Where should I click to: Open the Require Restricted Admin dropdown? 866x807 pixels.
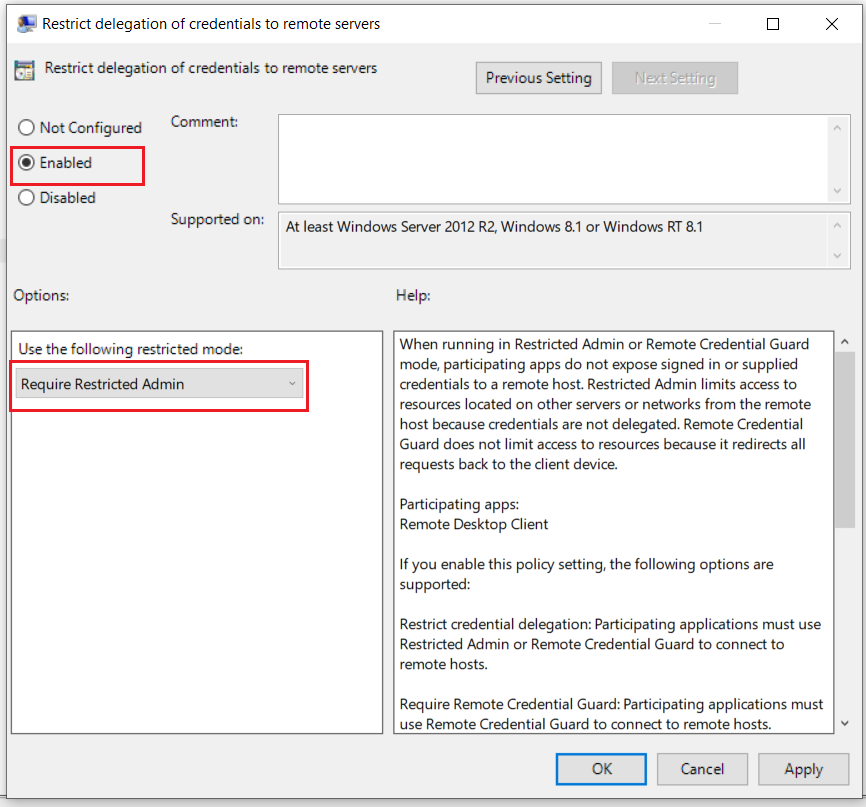(160, 384)
